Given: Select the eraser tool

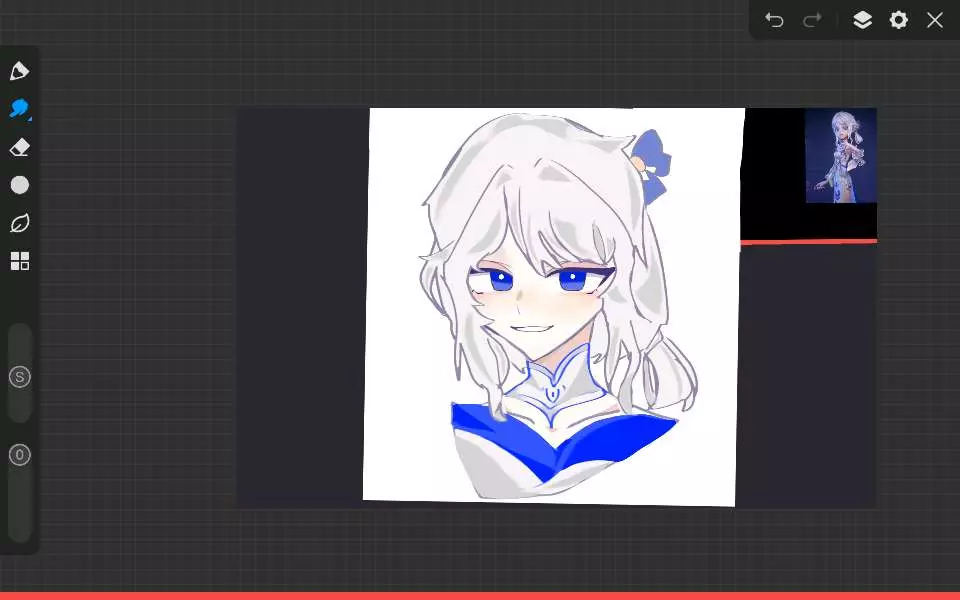Looking at the screenshot, I should (20, 148).
